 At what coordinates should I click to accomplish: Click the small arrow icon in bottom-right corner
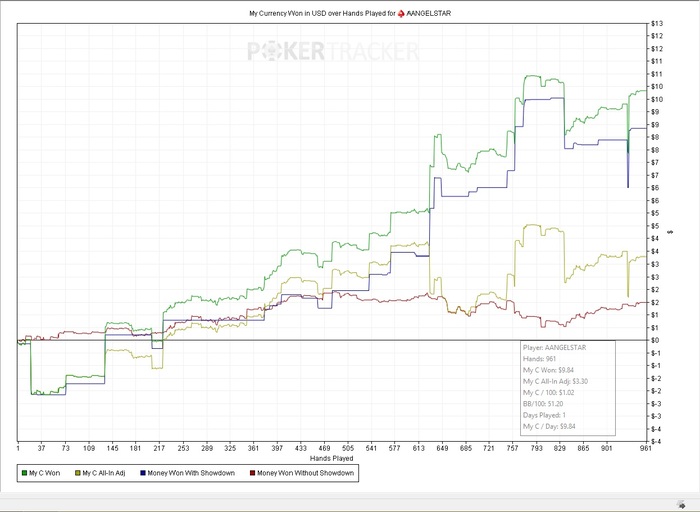pos(681,505)
